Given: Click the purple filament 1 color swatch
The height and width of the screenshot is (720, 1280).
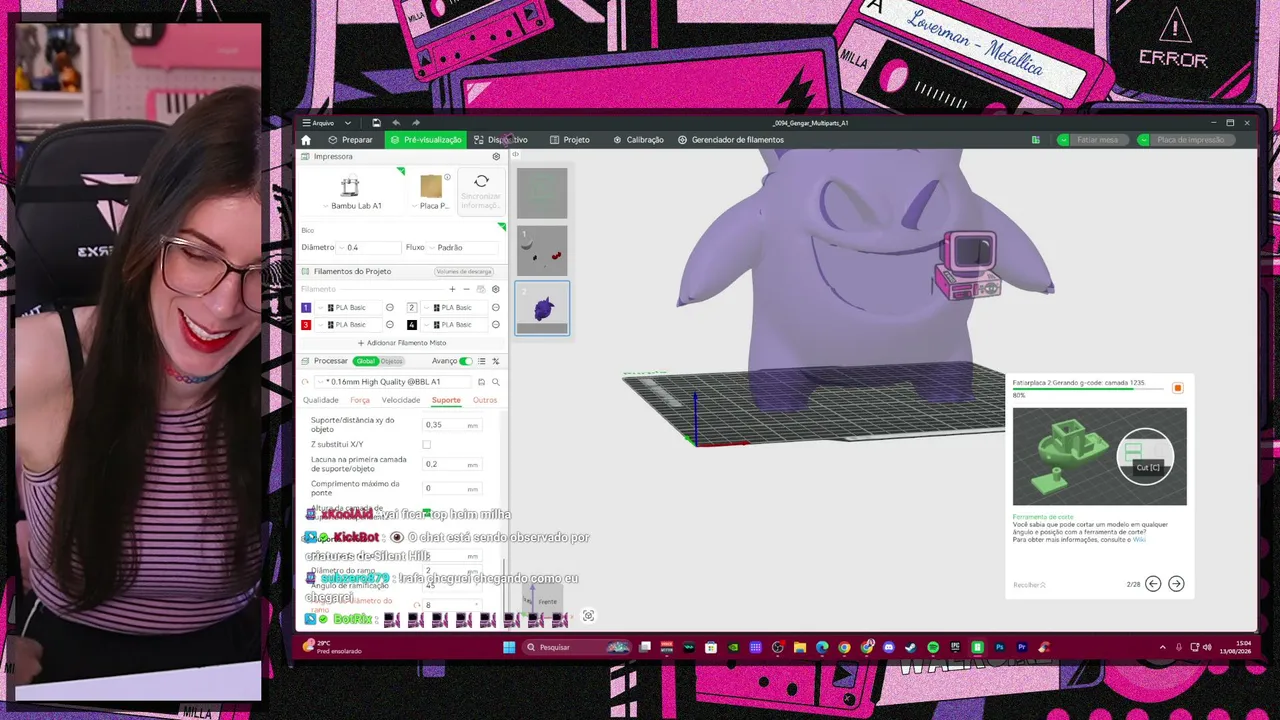Looking at the screenshot, I should (306, 307).
